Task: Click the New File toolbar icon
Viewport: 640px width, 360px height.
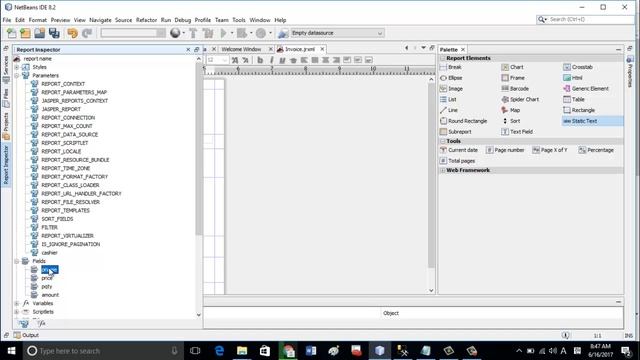Action: [x=11, y=33]
